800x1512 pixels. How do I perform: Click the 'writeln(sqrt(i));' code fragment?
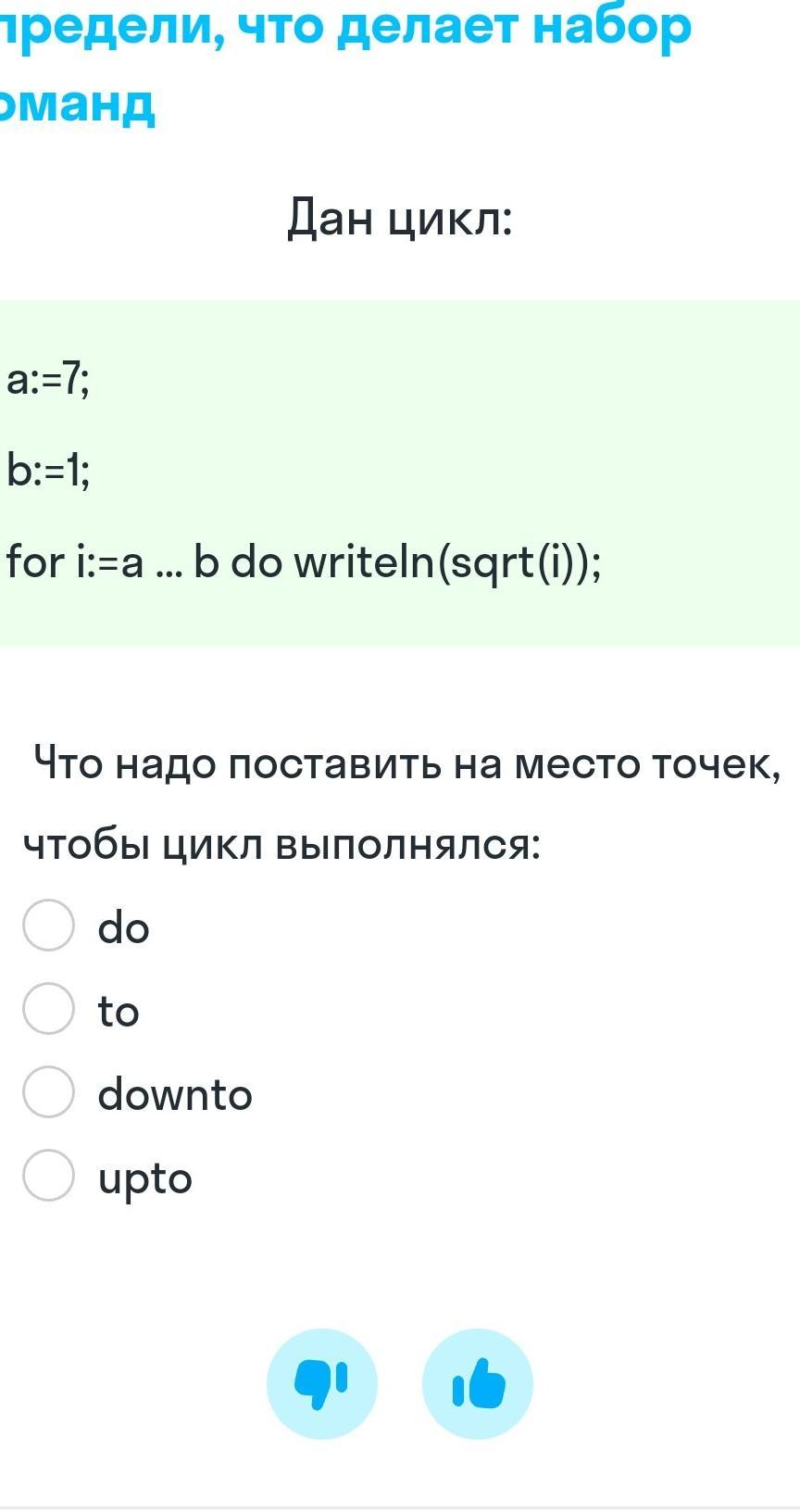click(447, 563)
